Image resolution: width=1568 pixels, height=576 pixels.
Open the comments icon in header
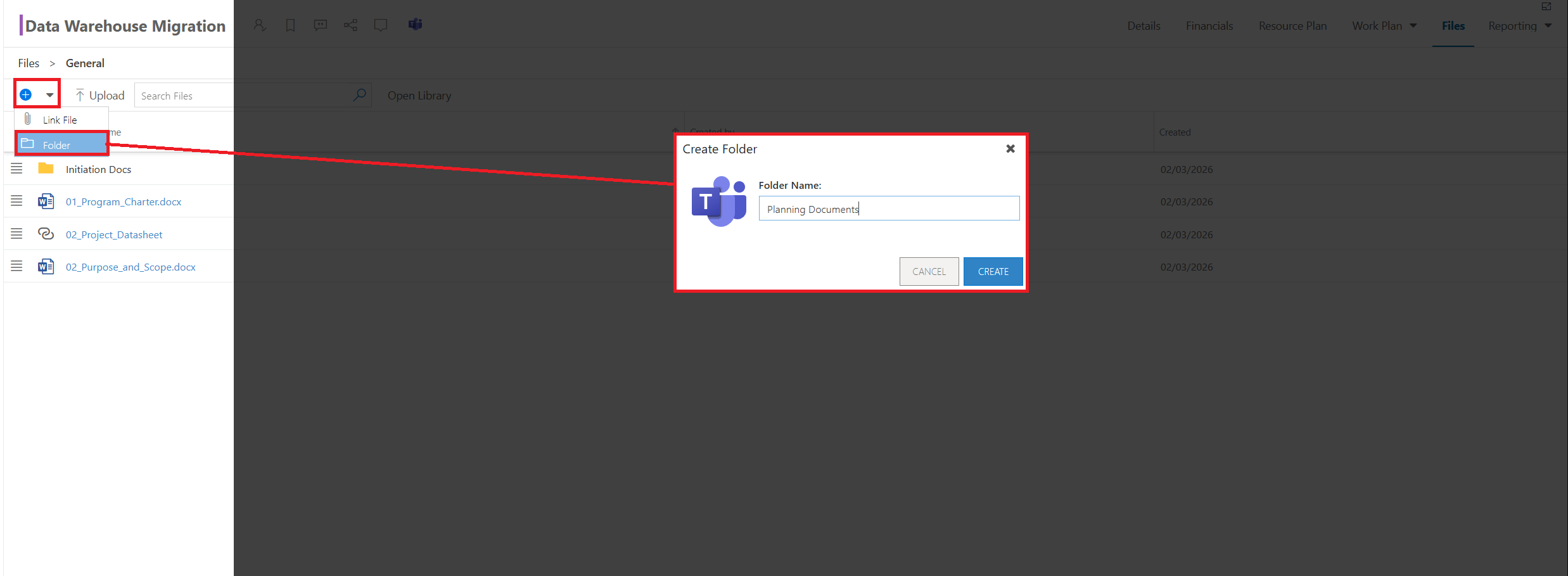(x=321, y=25)
